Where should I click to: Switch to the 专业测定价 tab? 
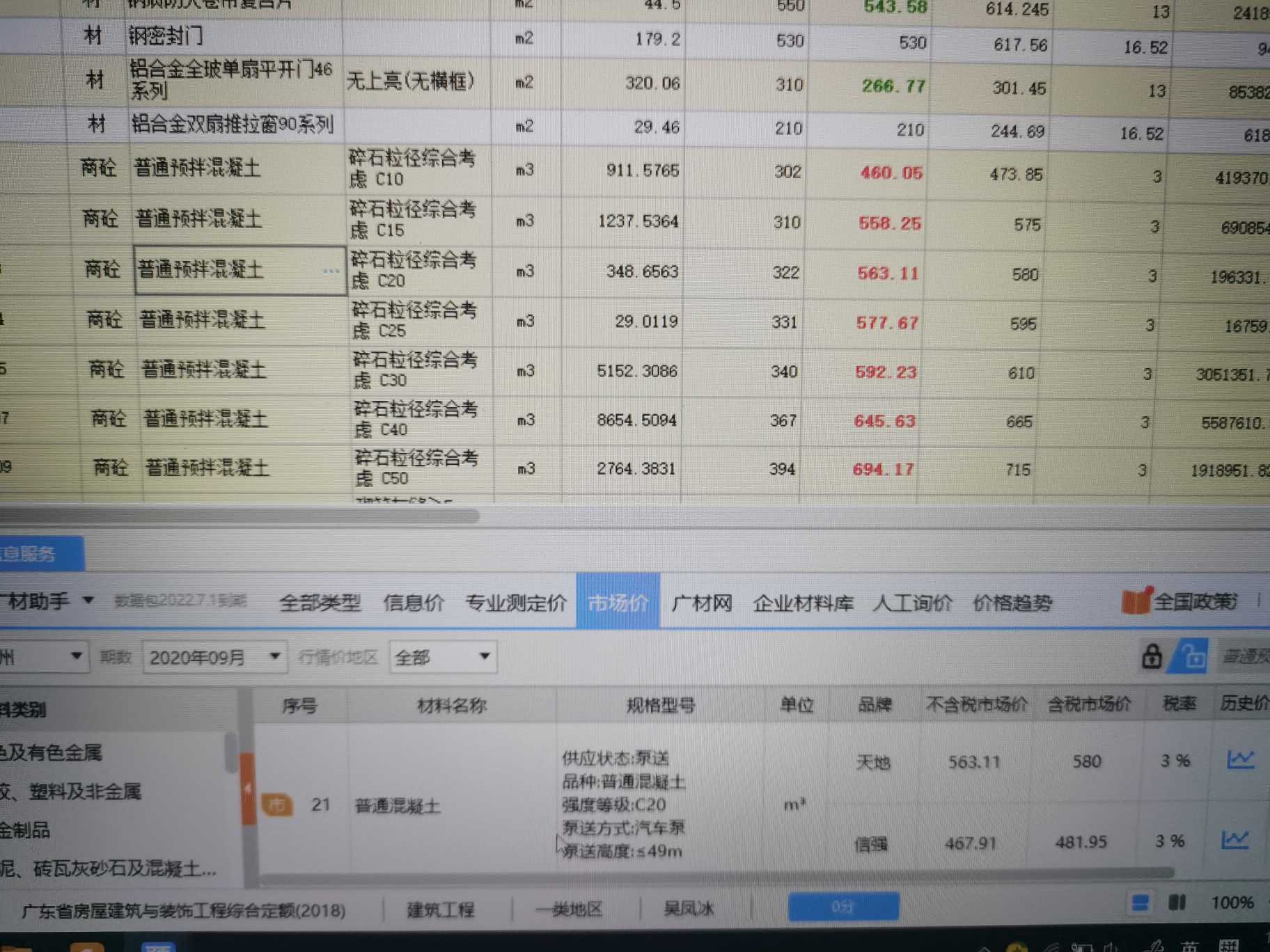pyautogui.click(x=516, y=602)
